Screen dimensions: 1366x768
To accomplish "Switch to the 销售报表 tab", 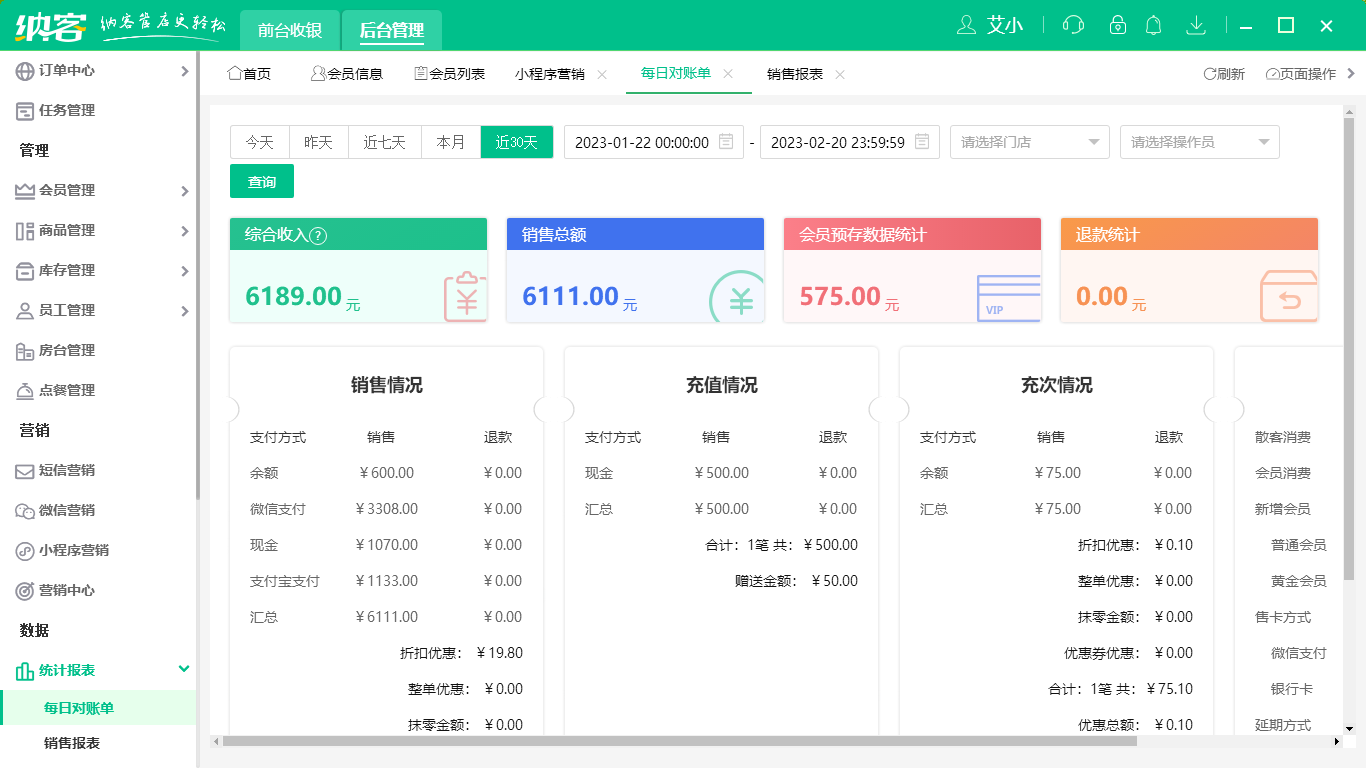I will pyautogui.click(x=793, y=73).
